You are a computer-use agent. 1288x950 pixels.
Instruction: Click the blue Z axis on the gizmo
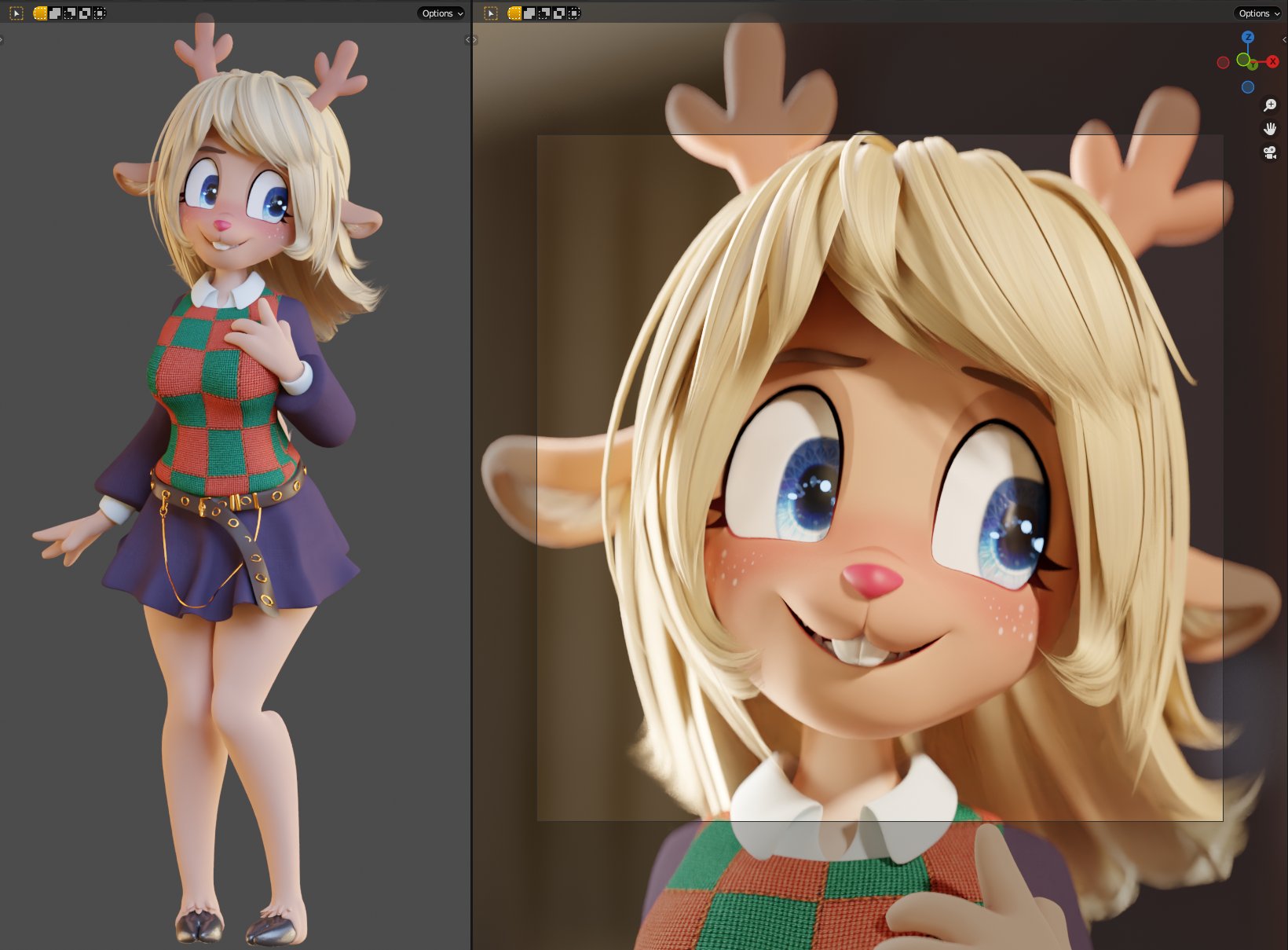point(1248,37)
